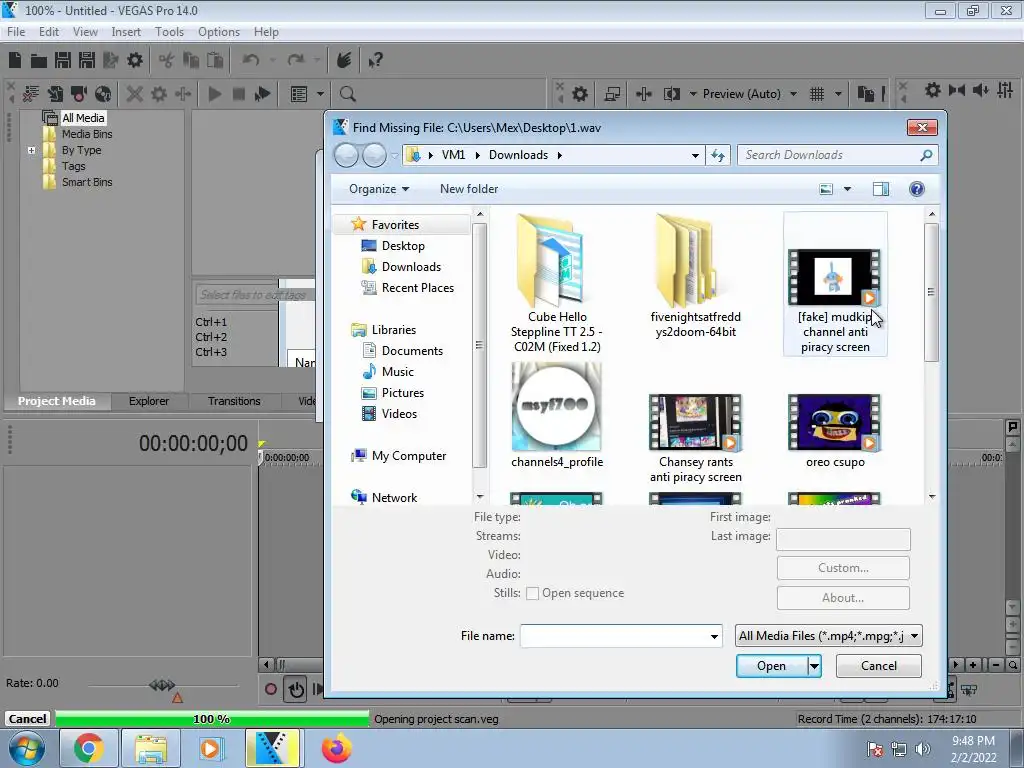
Task: Toggle the loop playback button below timeline
Action: (296, 689)
